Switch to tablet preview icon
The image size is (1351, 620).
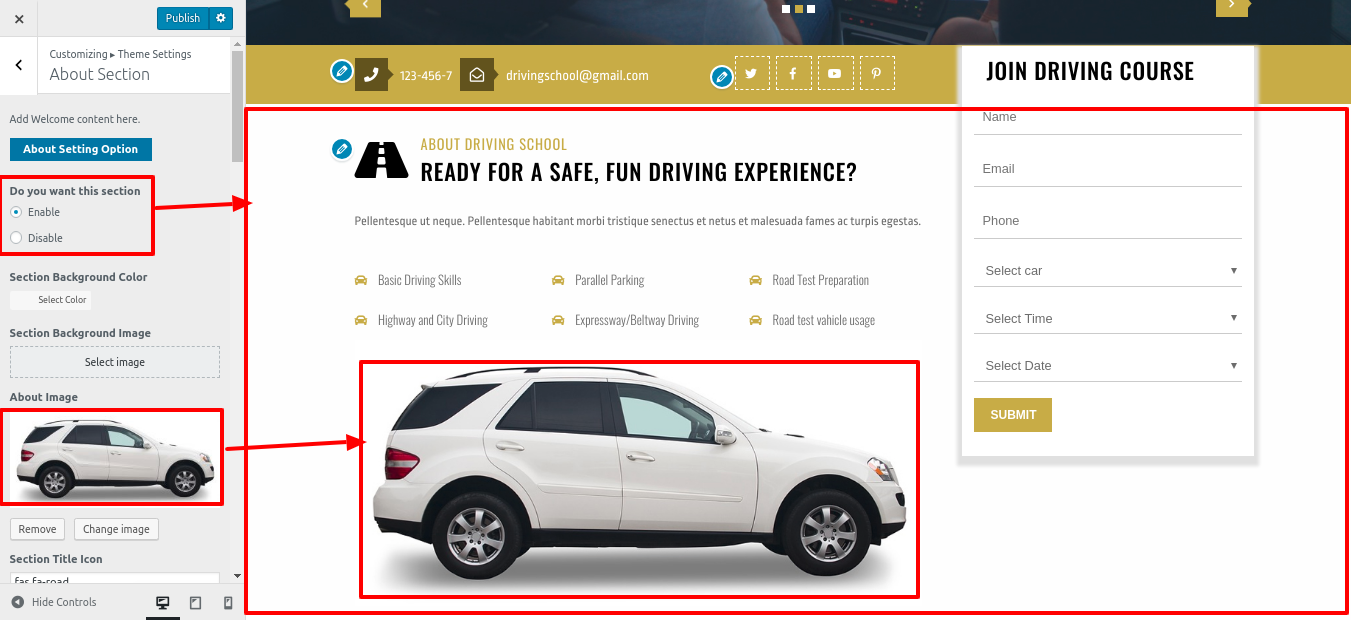pyautogui.click(x=195, y=603)
